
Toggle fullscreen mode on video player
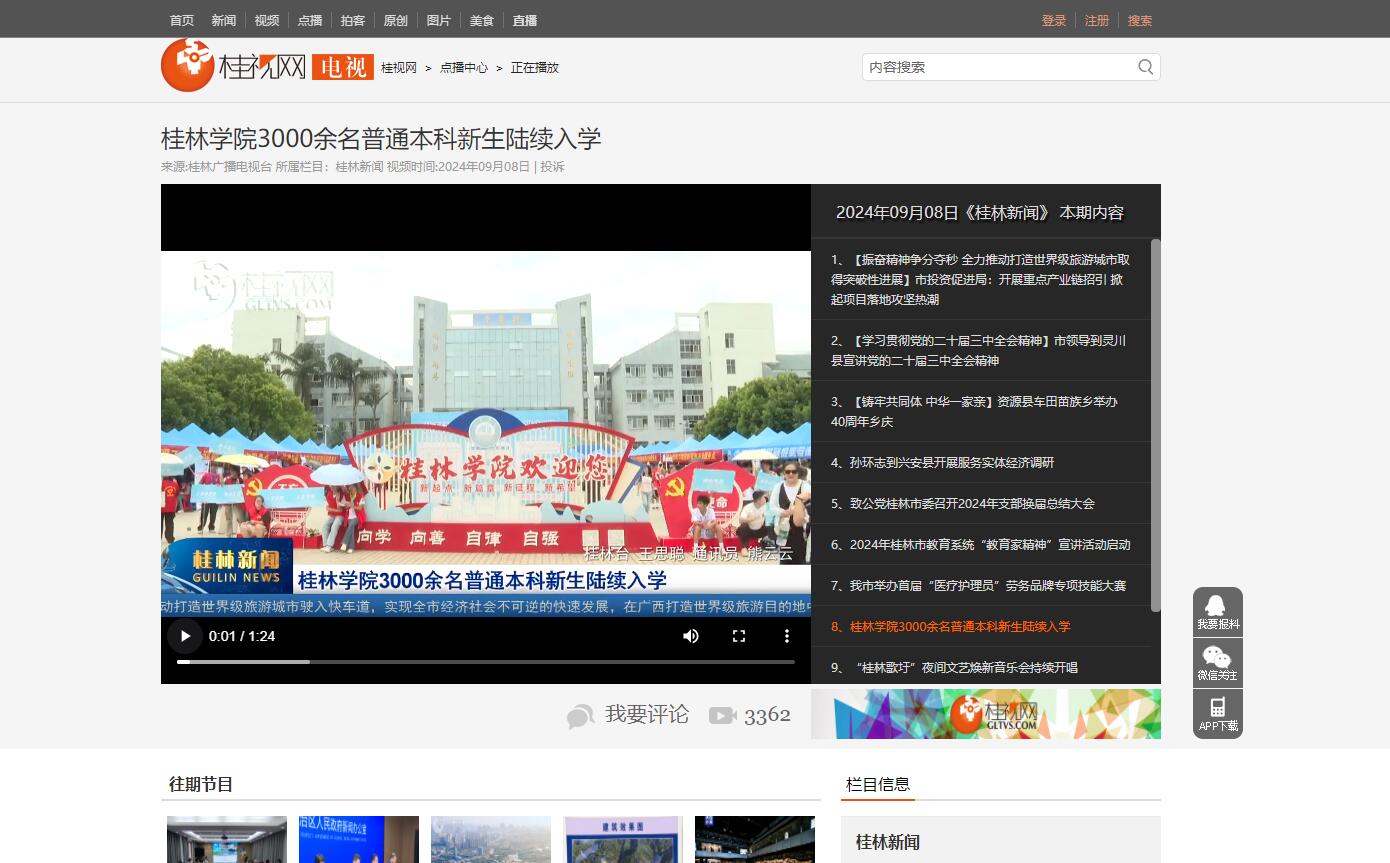coord(739,636)
